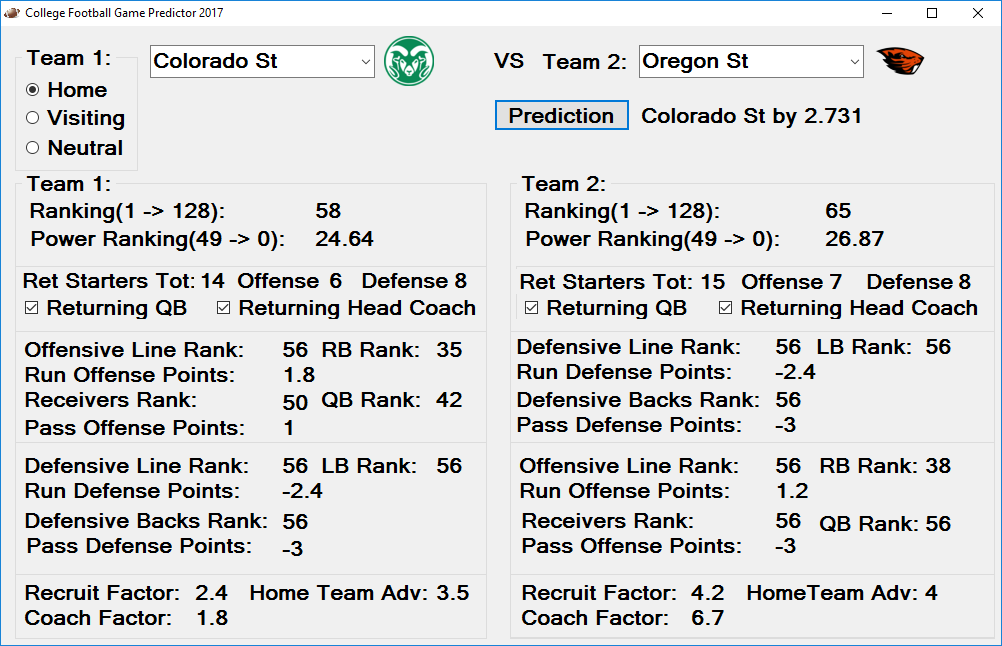Toggle Team 1 Returning Head Coach checkbox
The height and width of the screenshot is (646, 1002).
point(223,308)
